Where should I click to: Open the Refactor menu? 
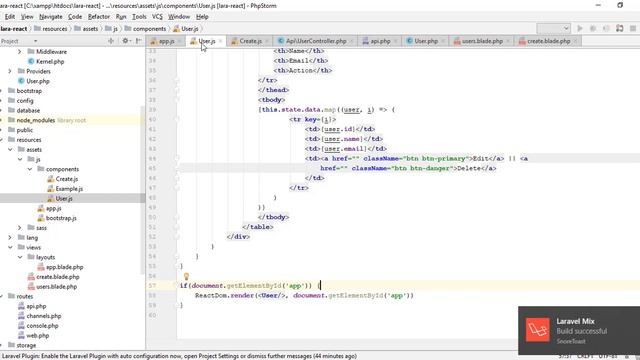99,17
